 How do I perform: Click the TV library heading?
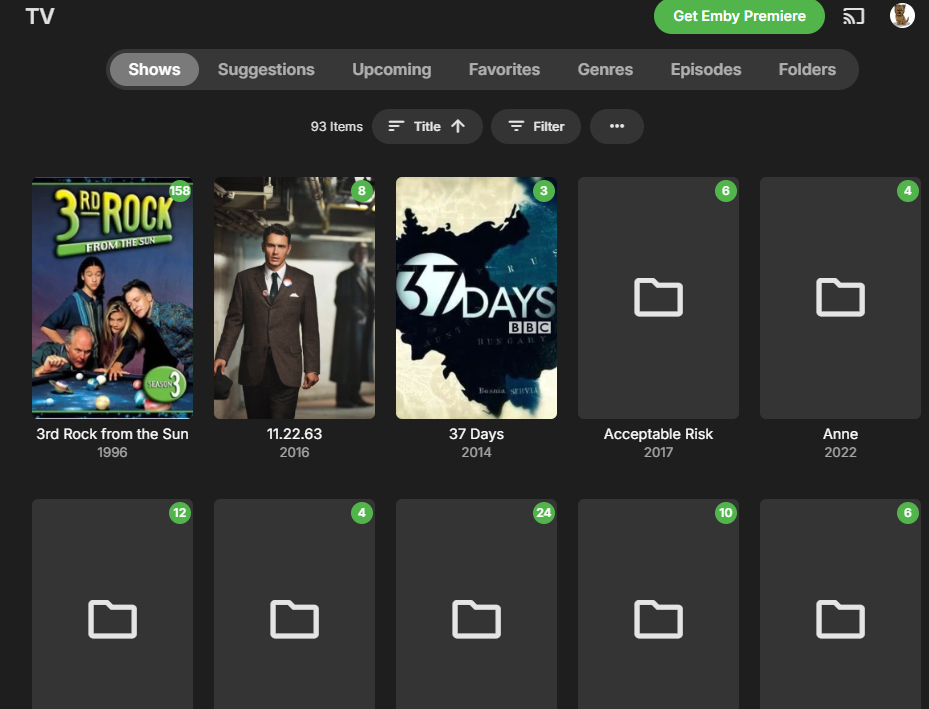pyautogui.click(x=40, y=16)
